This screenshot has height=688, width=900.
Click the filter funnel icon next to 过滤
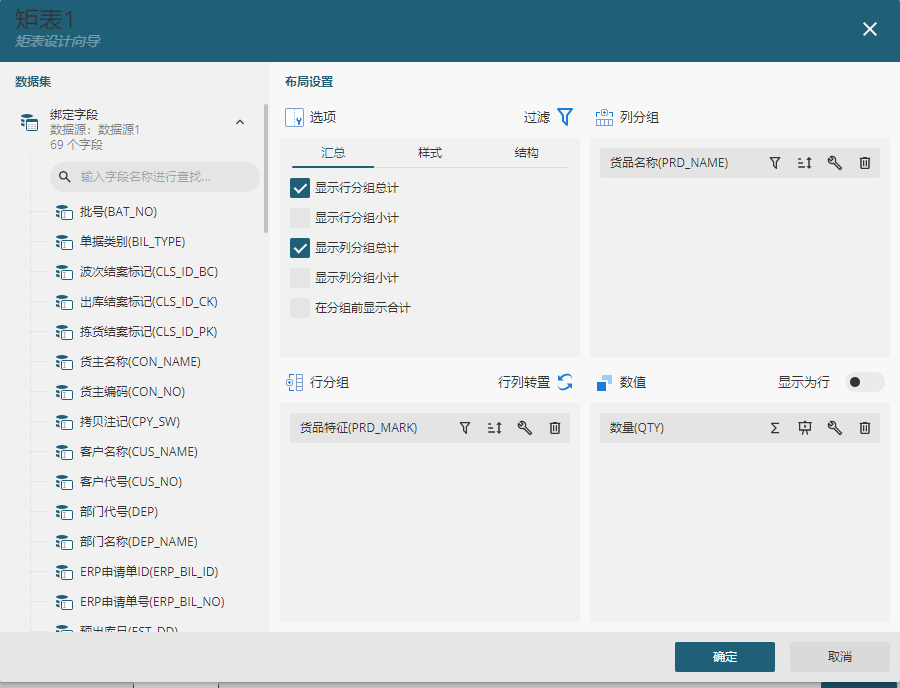565,117
